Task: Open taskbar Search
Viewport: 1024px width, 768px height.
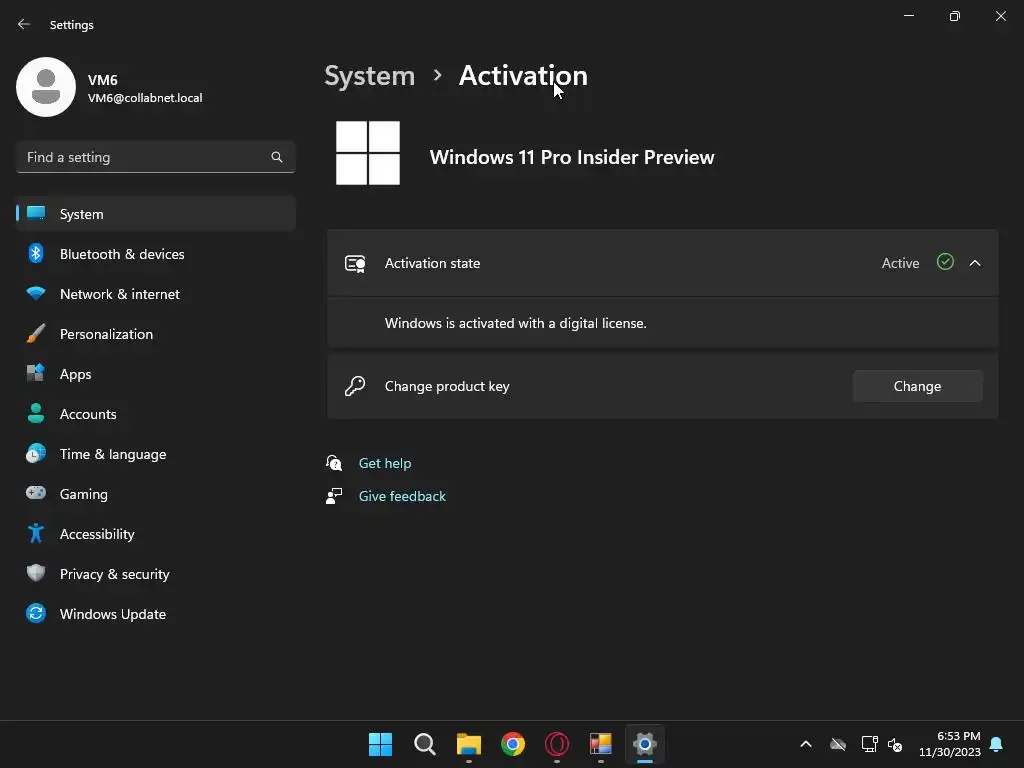Action: click(x=424, y=744)
